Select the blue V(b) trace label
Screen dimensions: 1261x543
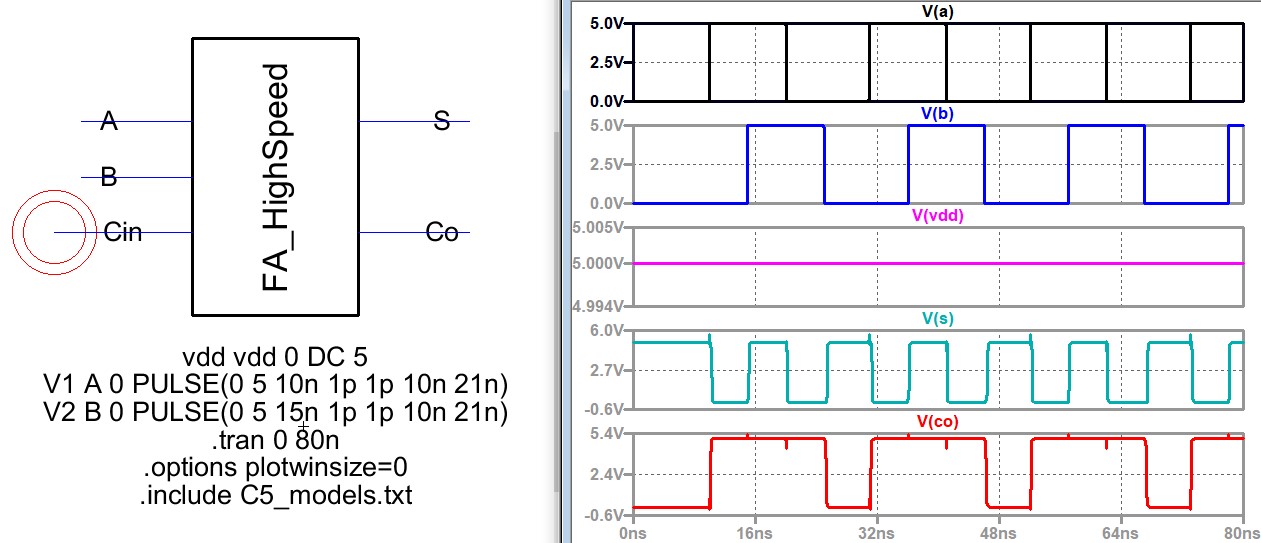tap(937, 114)
